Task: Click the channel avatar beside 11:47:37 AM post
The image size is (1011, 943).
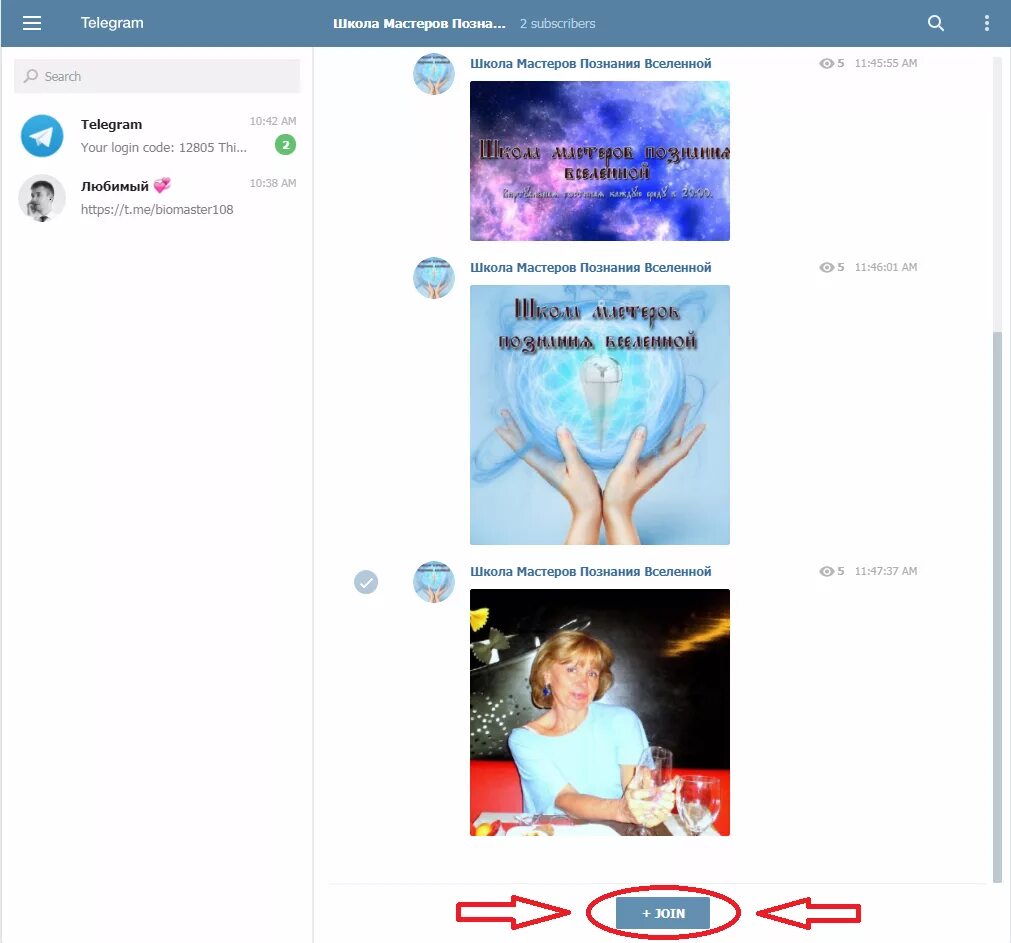Action: pos(433,581)
